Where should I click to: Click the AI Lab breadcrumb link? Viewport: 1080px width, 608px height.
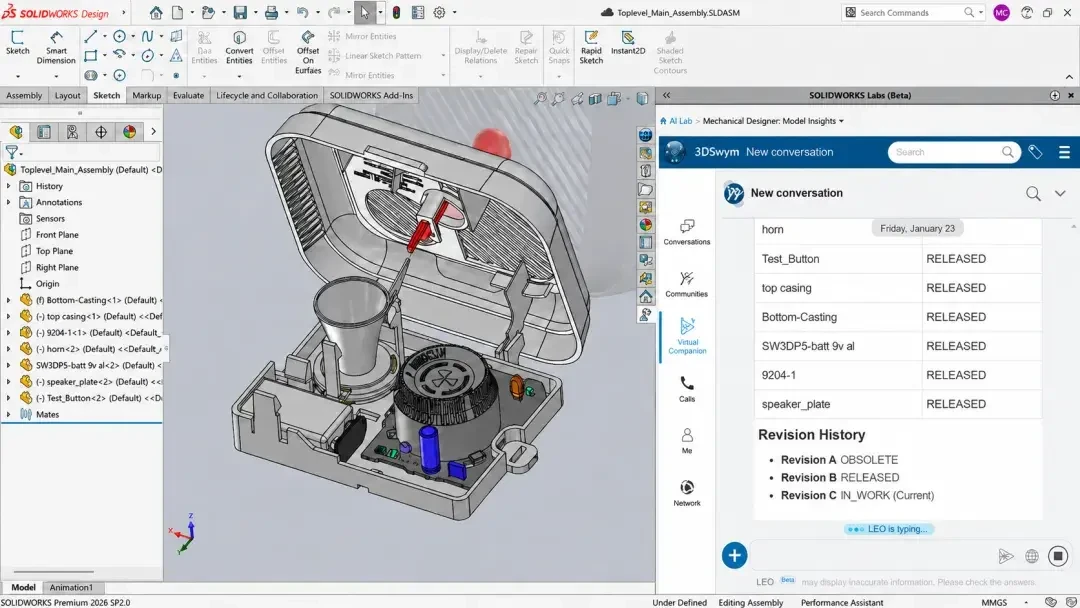pos(681,121)
